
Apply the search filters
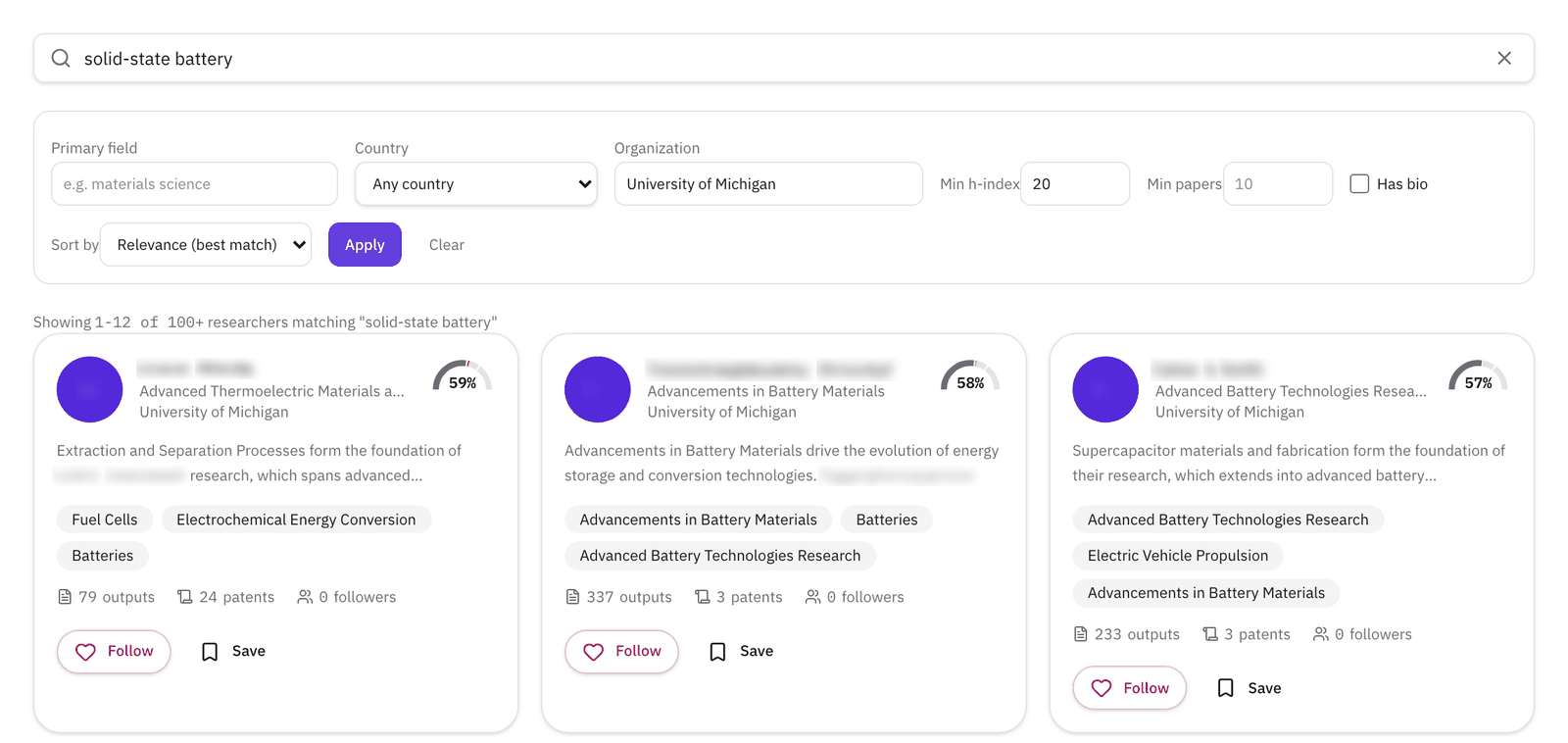pyautogui.click(x=365, y=244)
